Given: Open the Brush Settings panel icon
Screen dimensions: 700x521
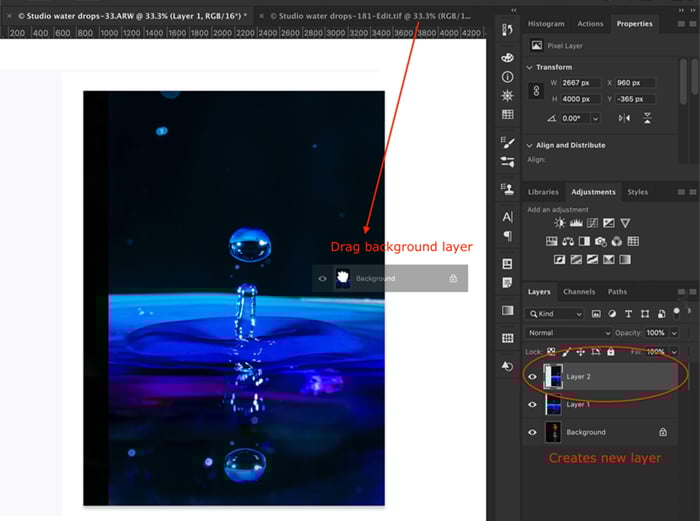Looking at the screenshot, I should (507, 142).
